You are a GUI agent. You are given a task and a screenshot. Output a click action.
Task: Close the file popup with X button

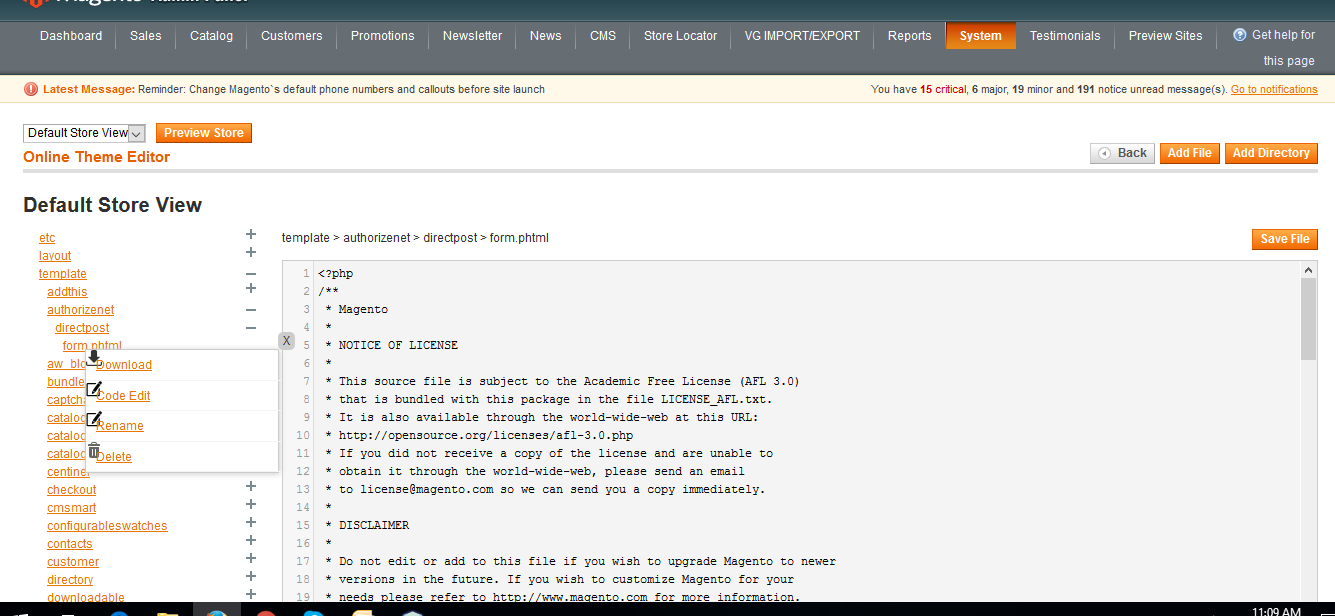286,341
